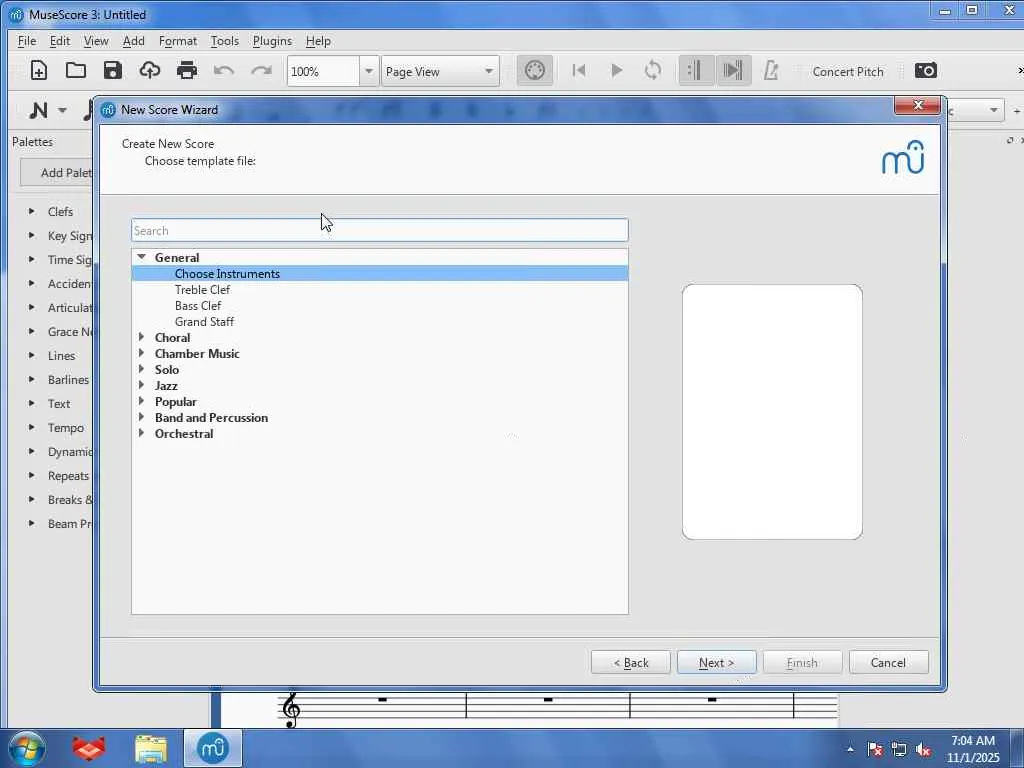The image size is (1024, 768).
Task: Open the Add menu
Action: 133,40
